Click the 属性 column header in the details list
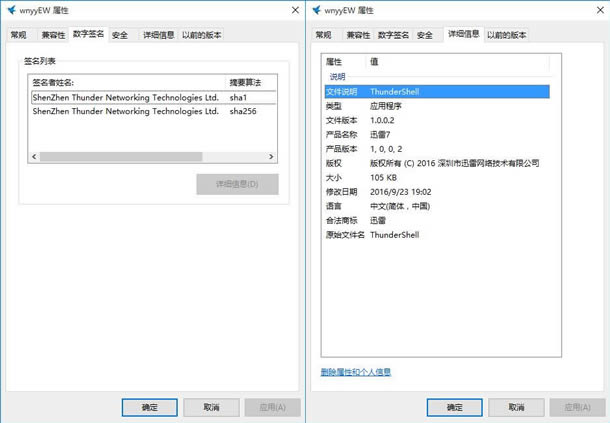Screen dimensions: 610x423 coord(343,62)
